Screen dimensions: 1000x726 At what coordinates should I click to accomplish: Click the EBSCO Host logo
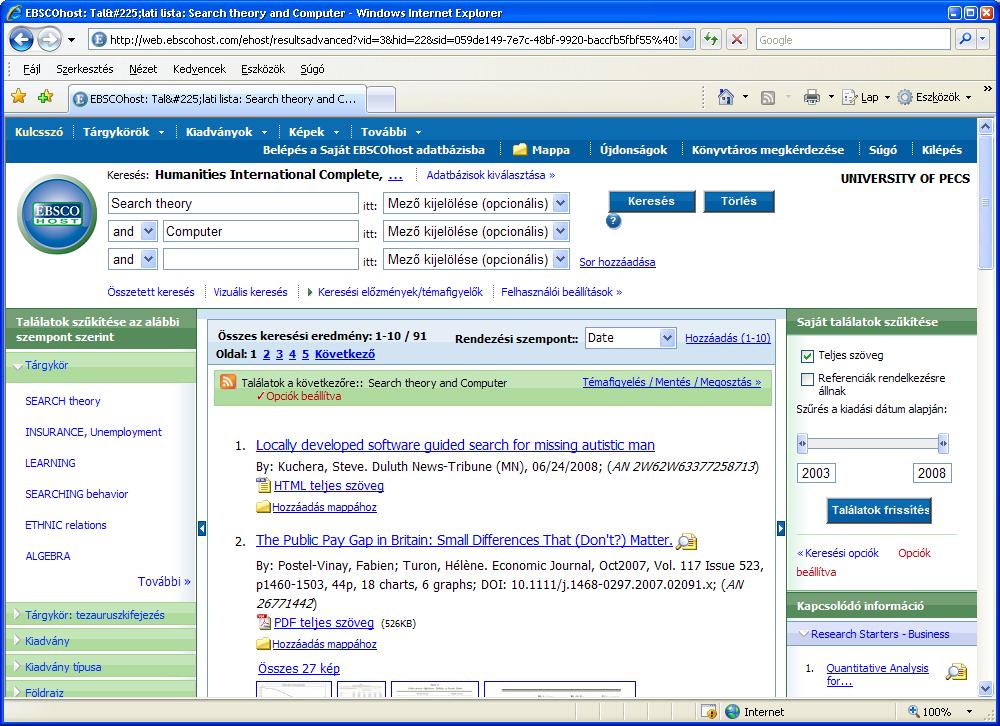click(x=57, y=214)
